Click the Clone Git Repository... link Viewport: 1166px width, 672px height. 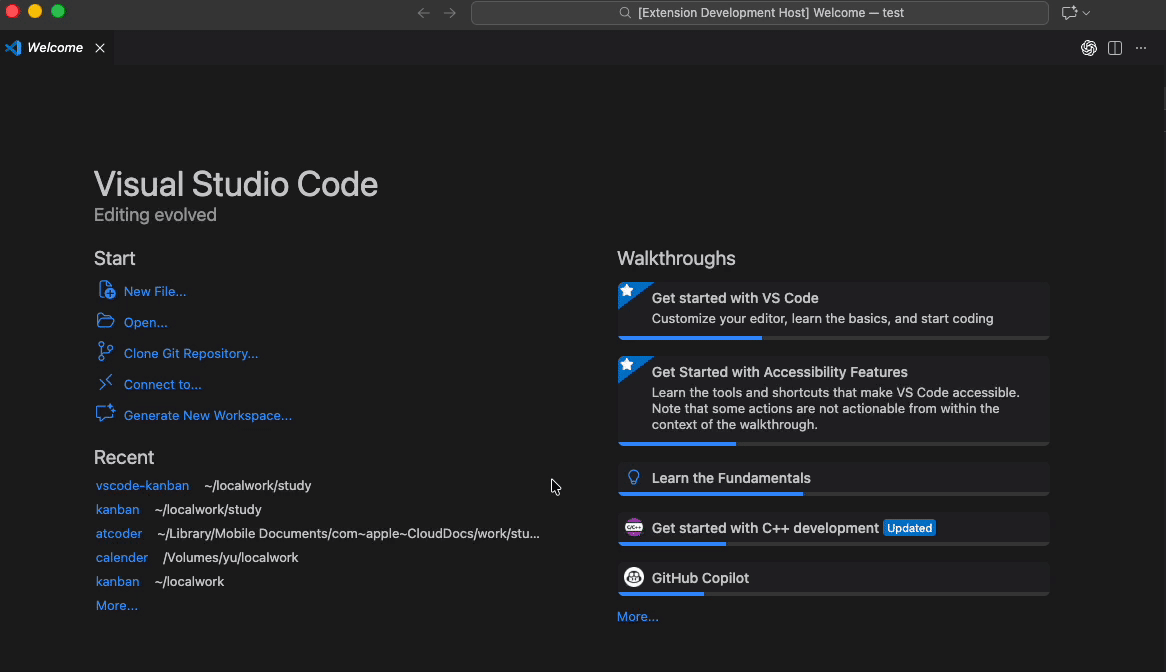(x=191, y=353)
